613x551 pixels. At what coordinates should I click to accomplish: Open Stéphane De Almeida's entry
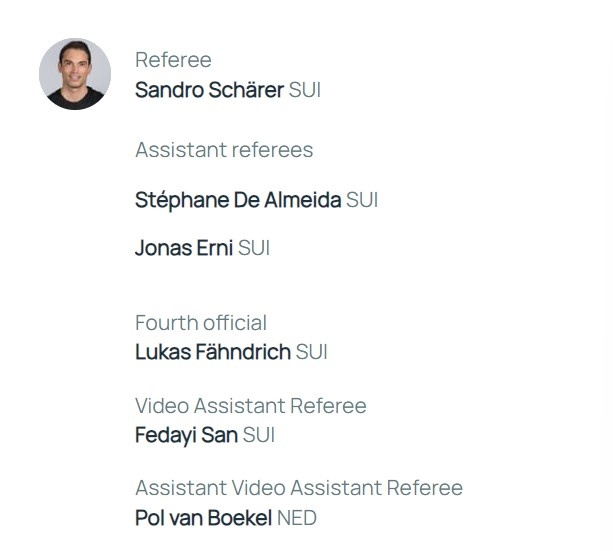(238, 200)
